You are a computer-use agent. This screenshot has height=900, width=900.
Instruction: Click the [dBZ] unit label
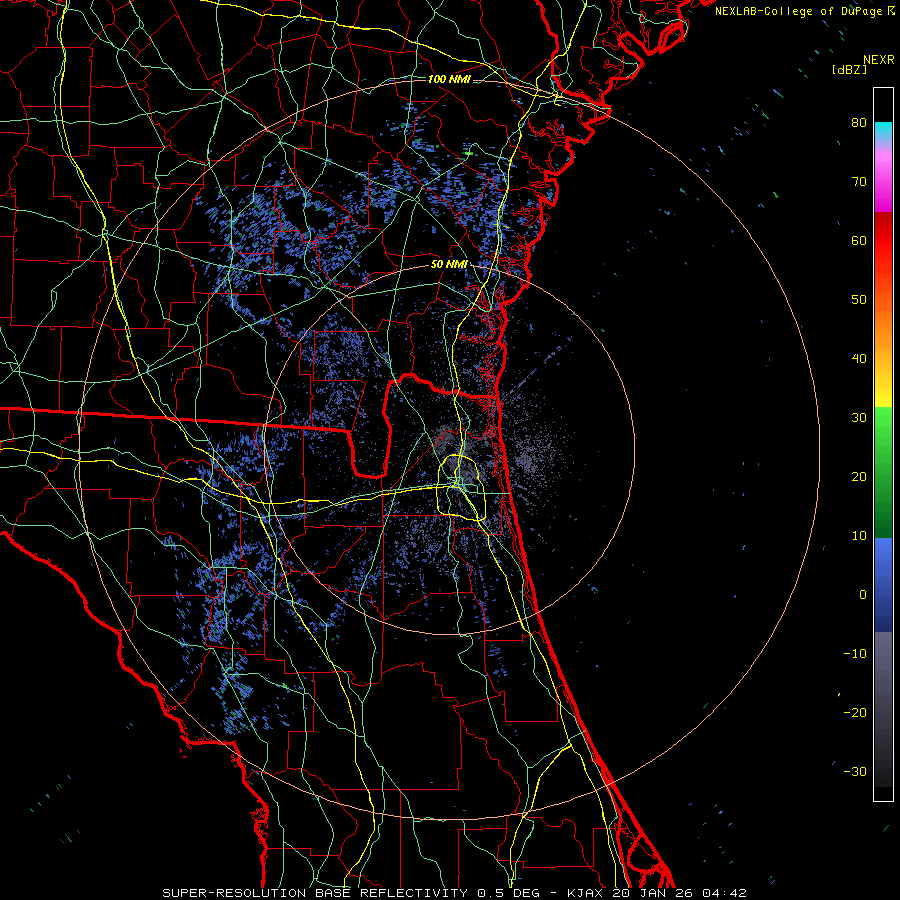[x=849, y=70]
